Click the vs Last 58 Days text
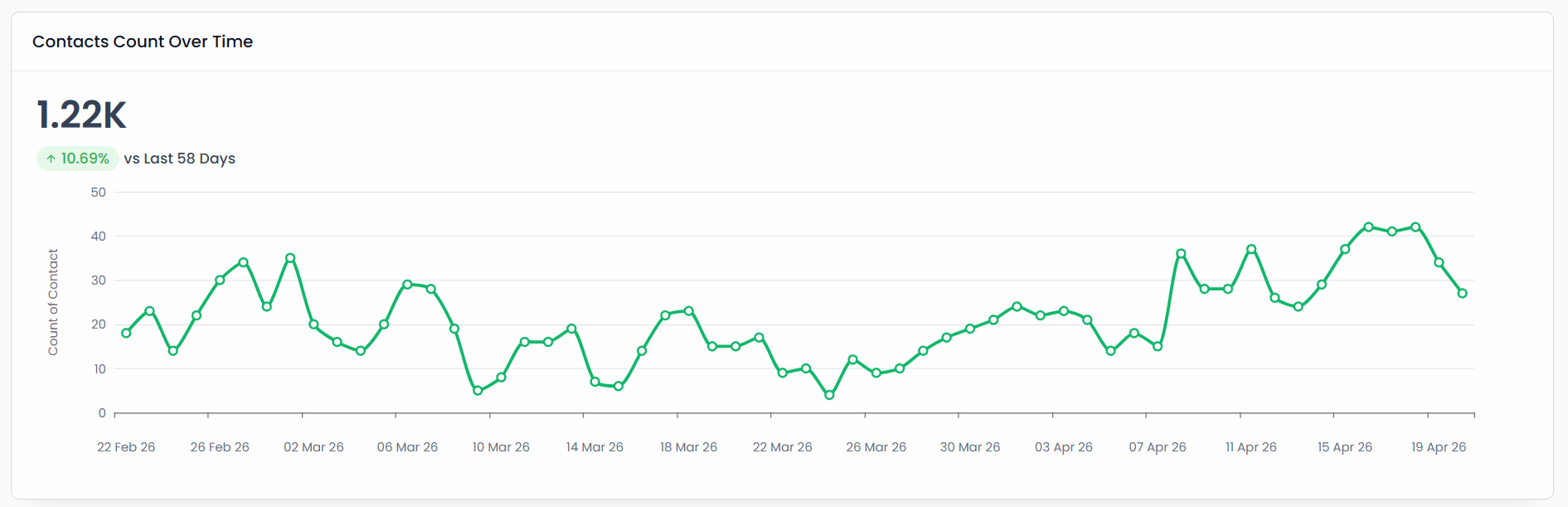Viewport: 1568px width, 507px height. [x=180, y=158]
